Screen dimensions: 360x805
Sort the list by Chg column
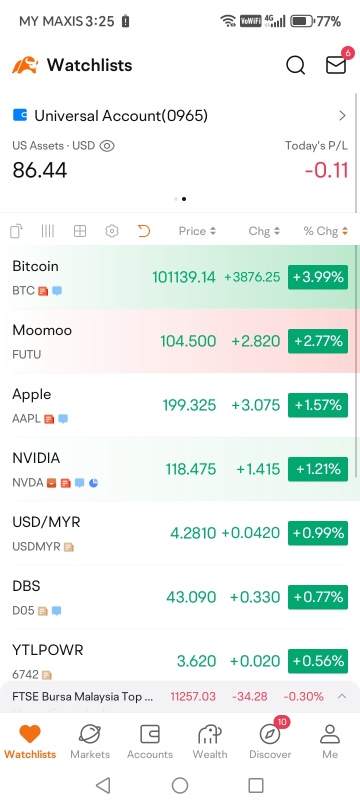click(264, 231)
